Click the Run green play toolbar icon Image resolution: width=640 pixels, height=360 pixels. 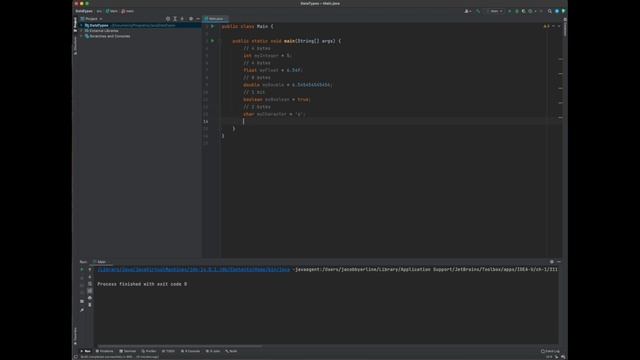(509, 11)
